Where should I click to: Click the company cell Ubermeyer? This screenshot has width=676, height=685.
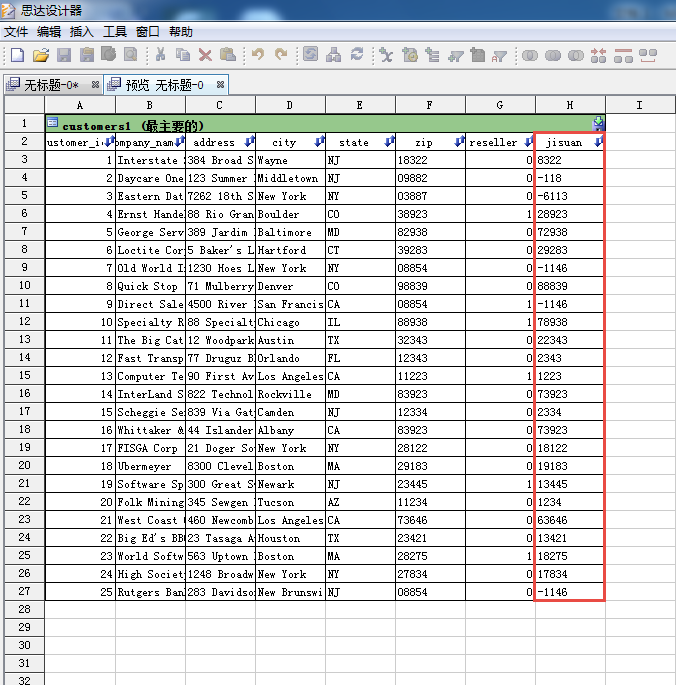[x=150, y=466]
